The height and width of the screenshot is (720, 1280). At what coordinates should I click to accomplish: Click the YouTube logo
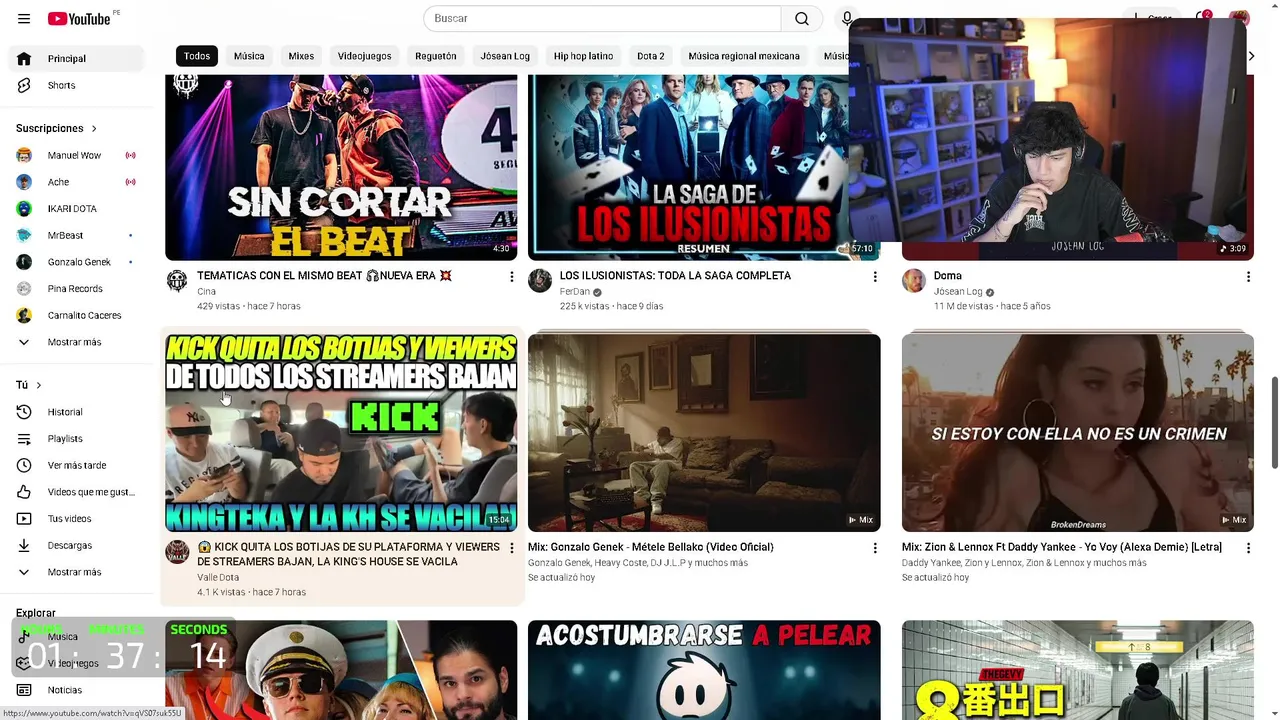(x=79, y=19)
